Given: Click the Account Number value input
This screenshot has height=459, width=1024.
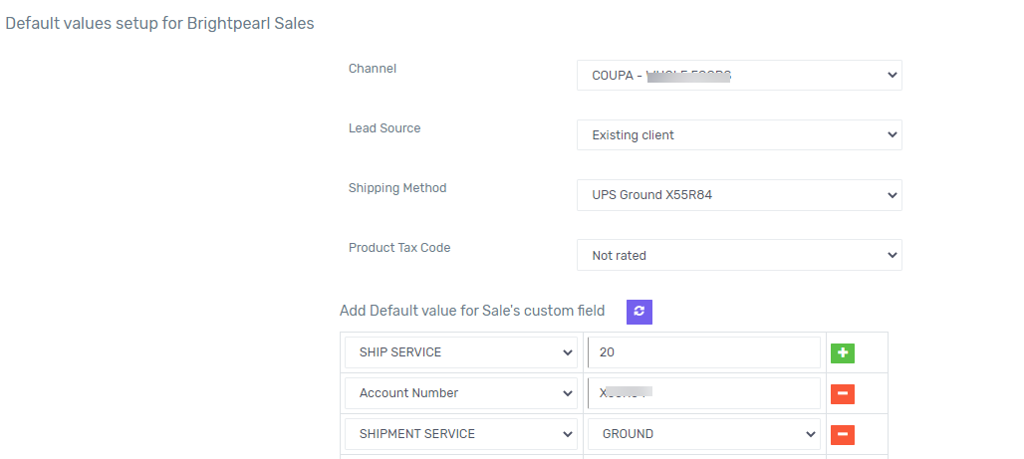Looking at the screenshot, I should (x=704, y=393).
